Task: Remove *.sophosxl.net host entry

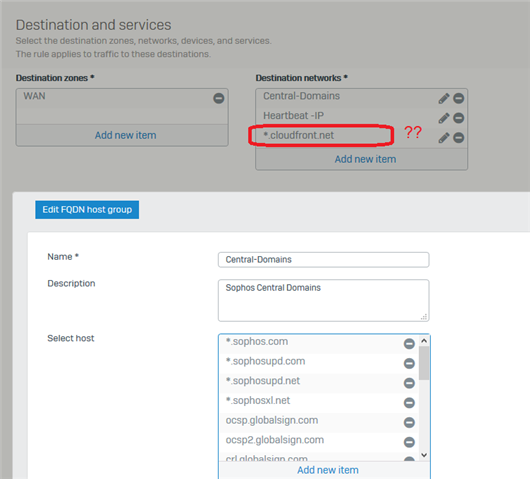Action: pyautogui.click(x=409, y=403)
